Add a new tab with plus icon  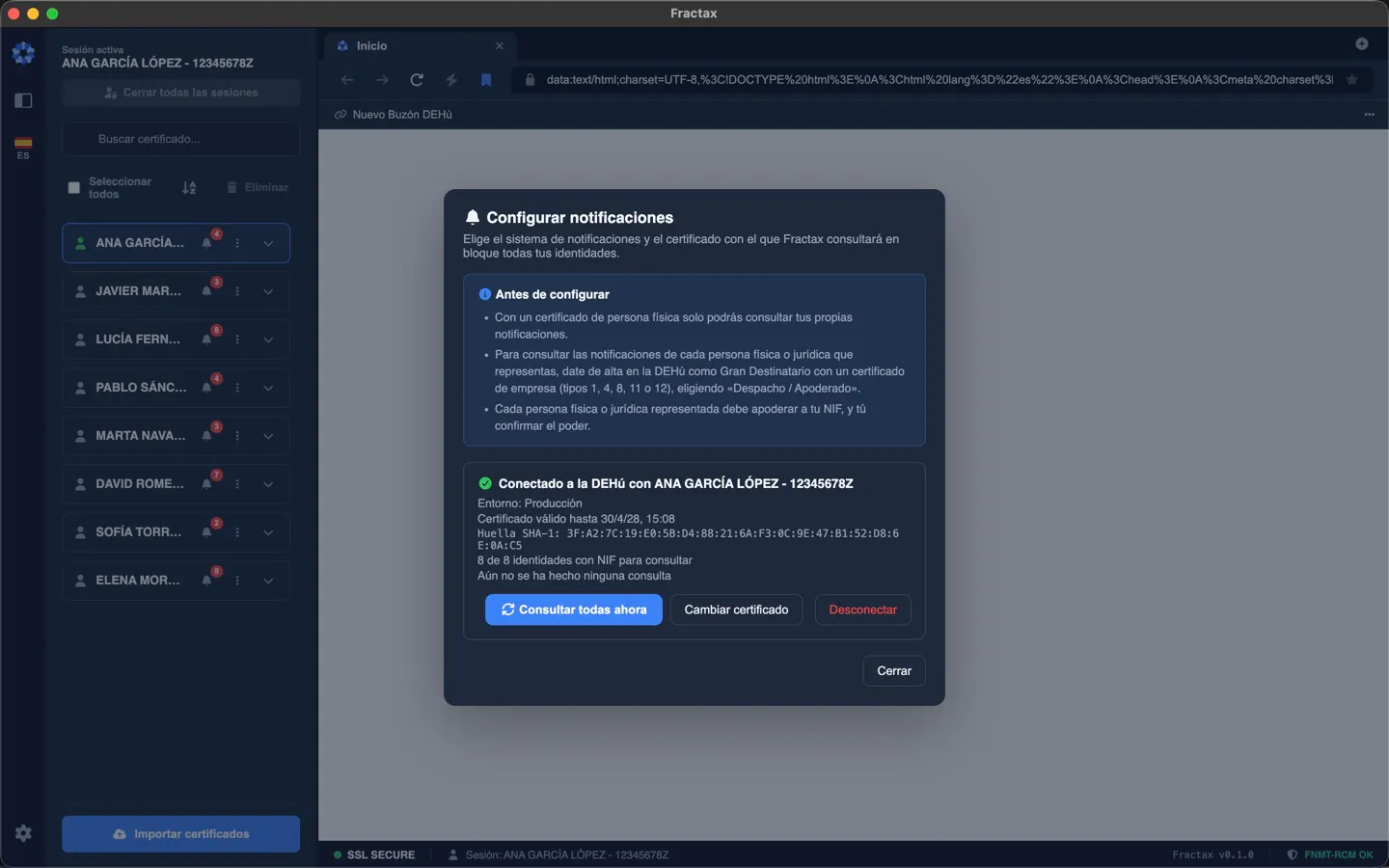(x=1362, y=43)
